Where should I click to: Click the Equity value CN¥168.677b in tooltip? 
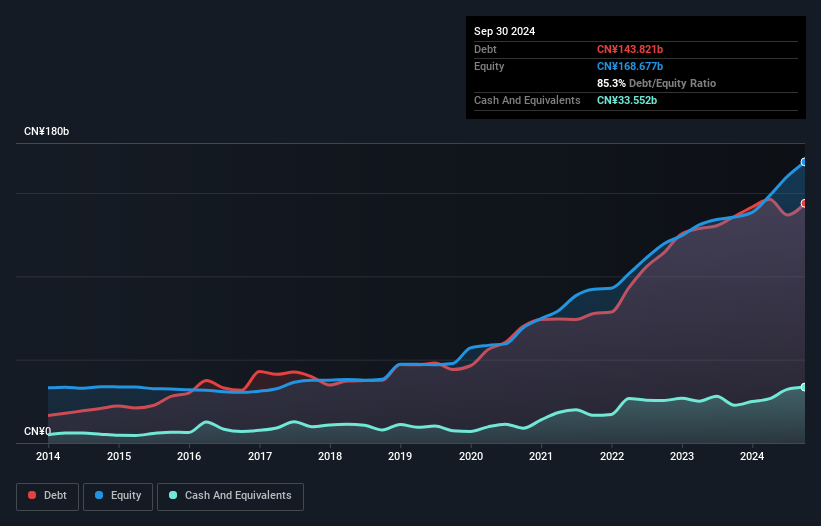tap(630, 66)
